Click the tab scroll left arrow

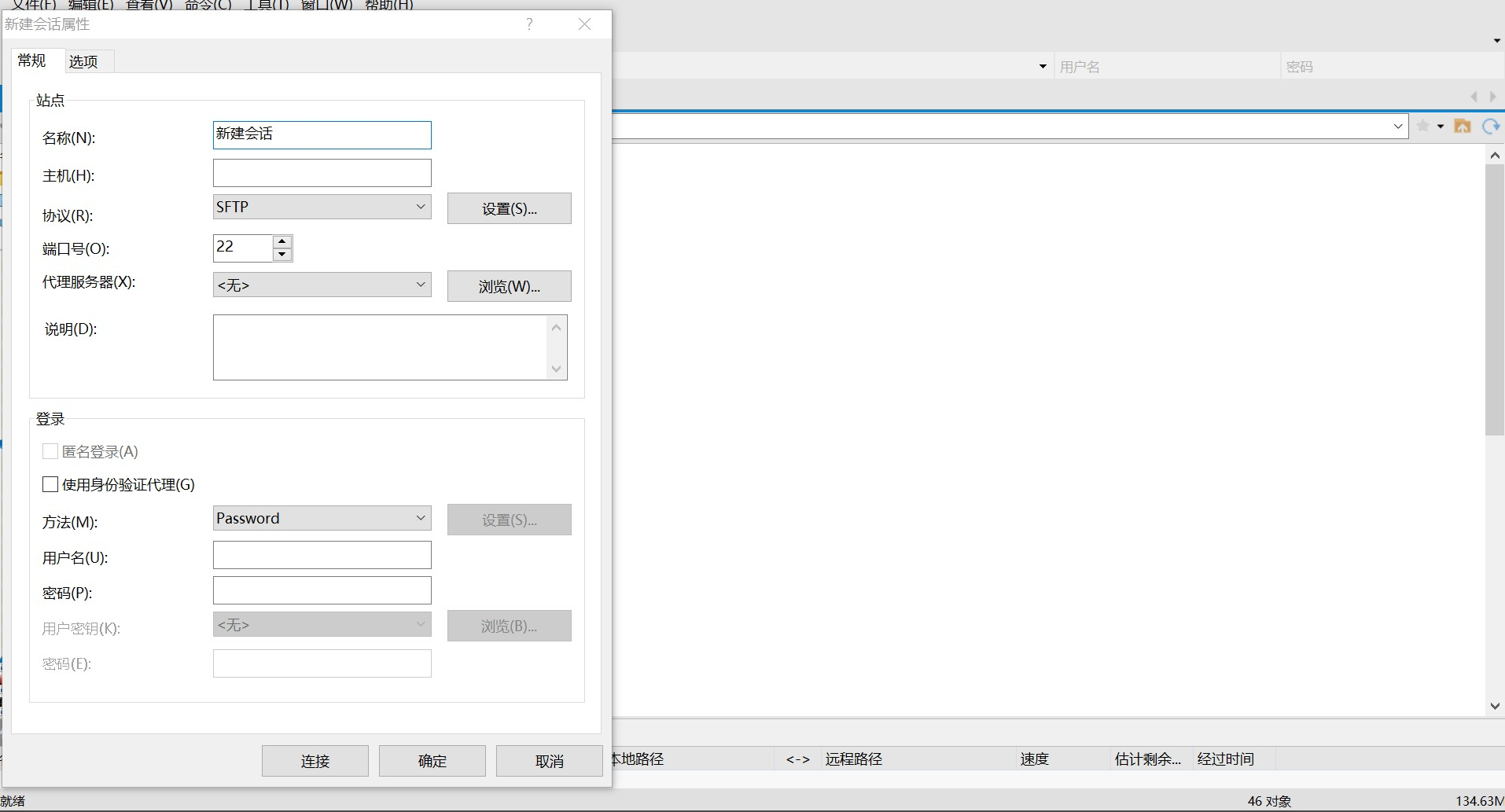1474,97
